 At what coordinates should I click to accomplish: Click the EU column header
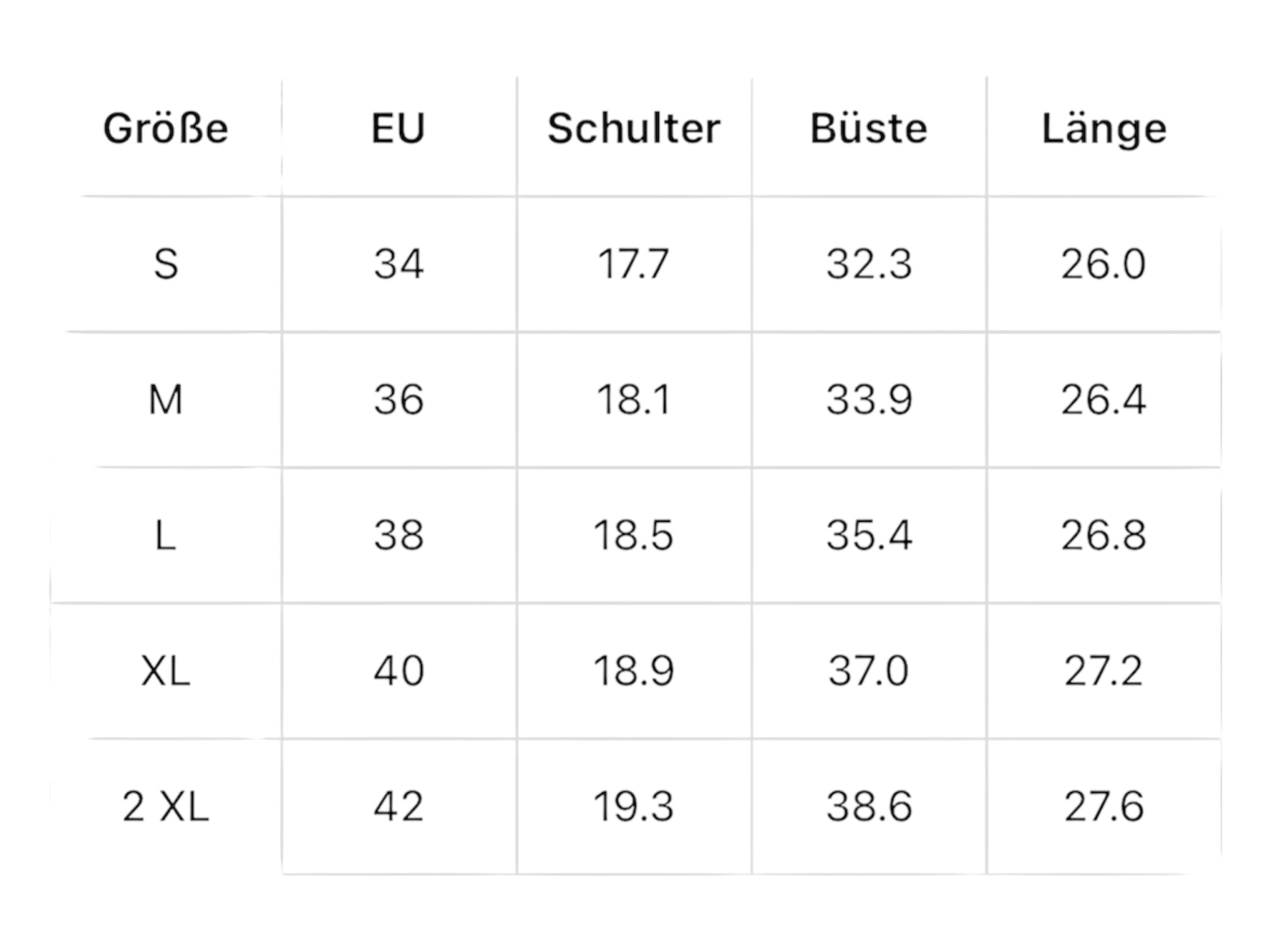pyautogui.click(x=398, y=129)
